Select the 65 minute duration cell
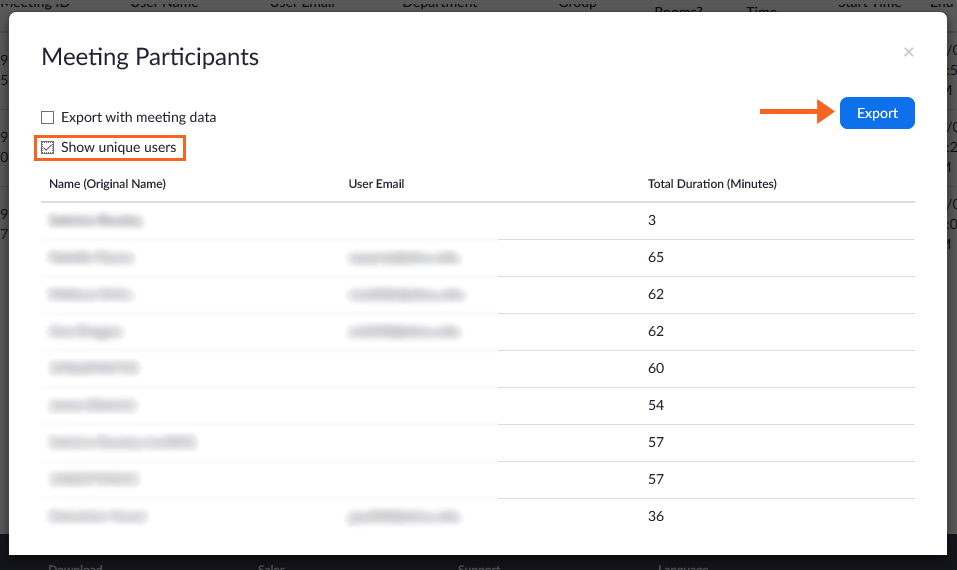Viewport: 957px width, 570px height. coord(656,257)
